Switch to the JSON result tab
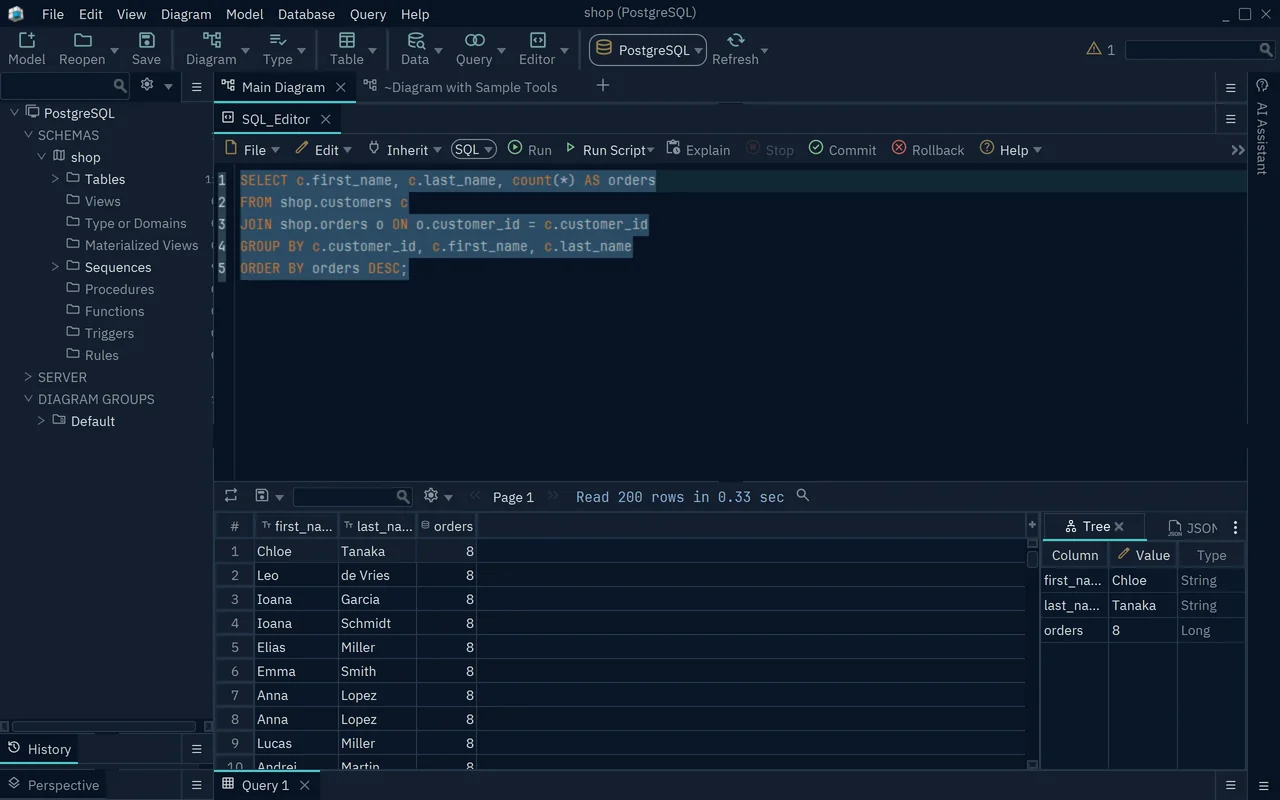Screen dimensions: 1280x800 coord(1192,527)
